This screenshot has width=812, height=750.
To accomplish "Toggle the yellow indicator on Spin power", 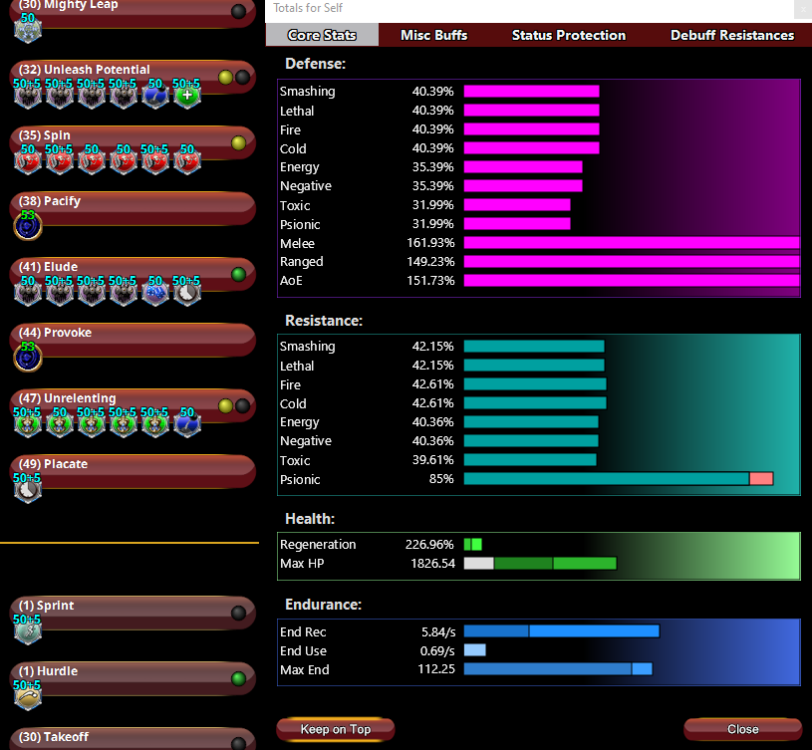I will coord(238,143).
